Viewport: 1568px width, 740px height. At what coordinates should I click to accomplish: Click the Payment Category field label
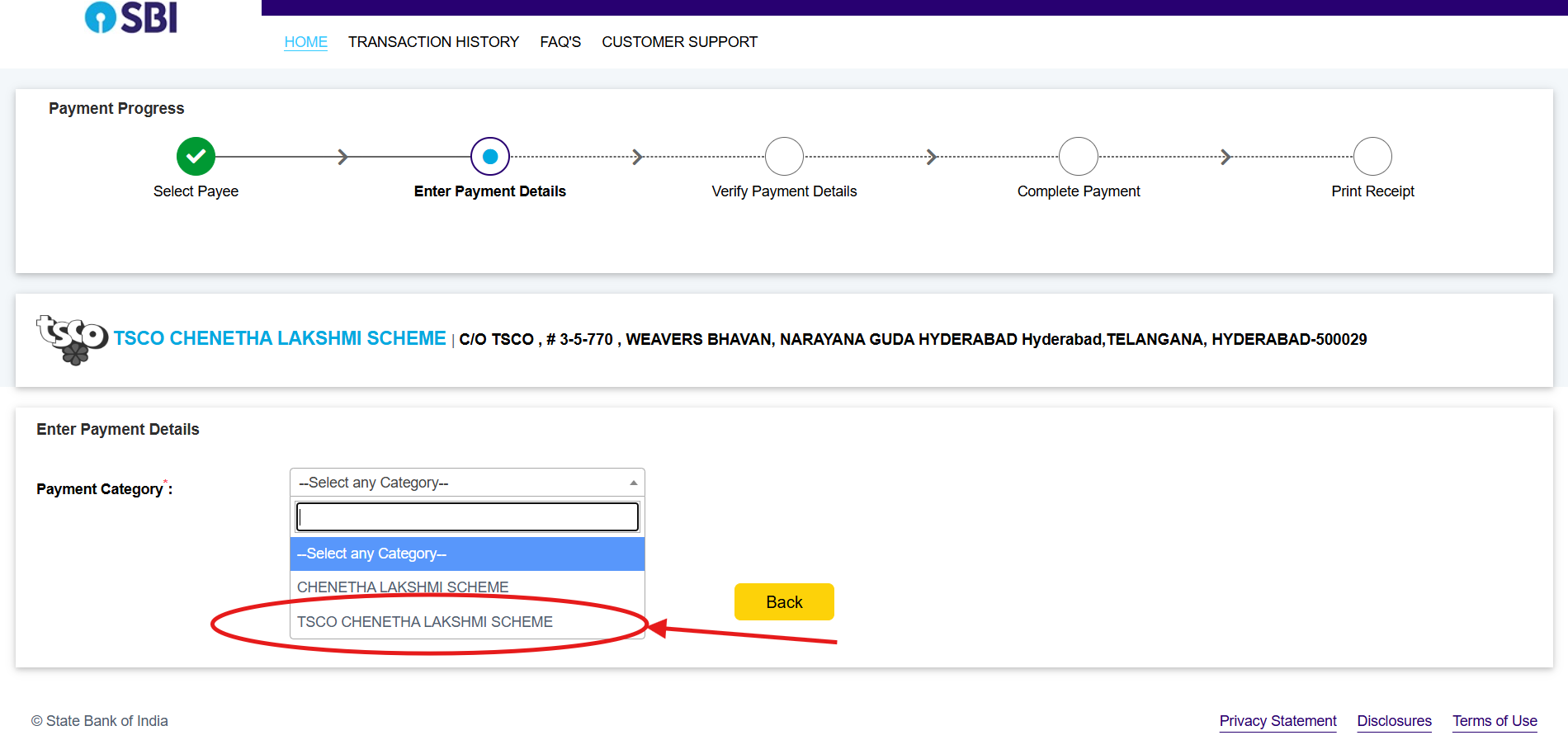[104, 488]
